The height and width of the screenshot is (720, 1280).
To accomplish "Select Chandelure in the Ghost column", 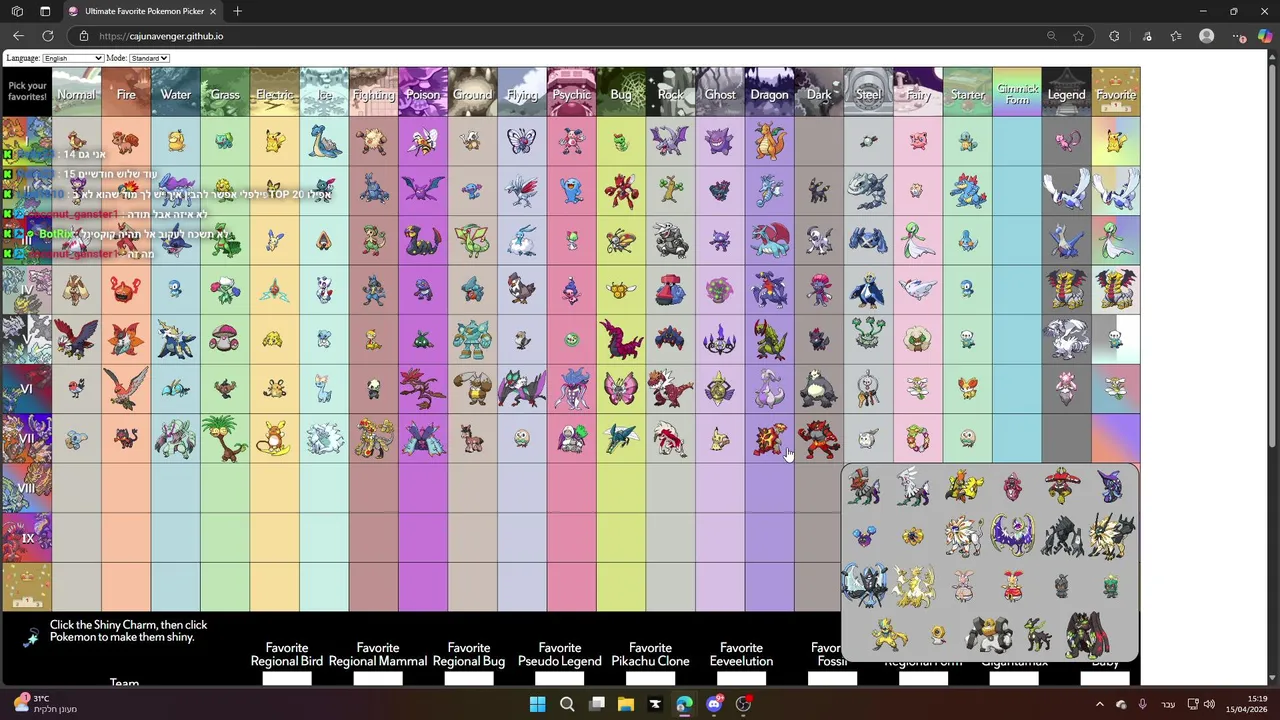I will [x=720, y=340].
